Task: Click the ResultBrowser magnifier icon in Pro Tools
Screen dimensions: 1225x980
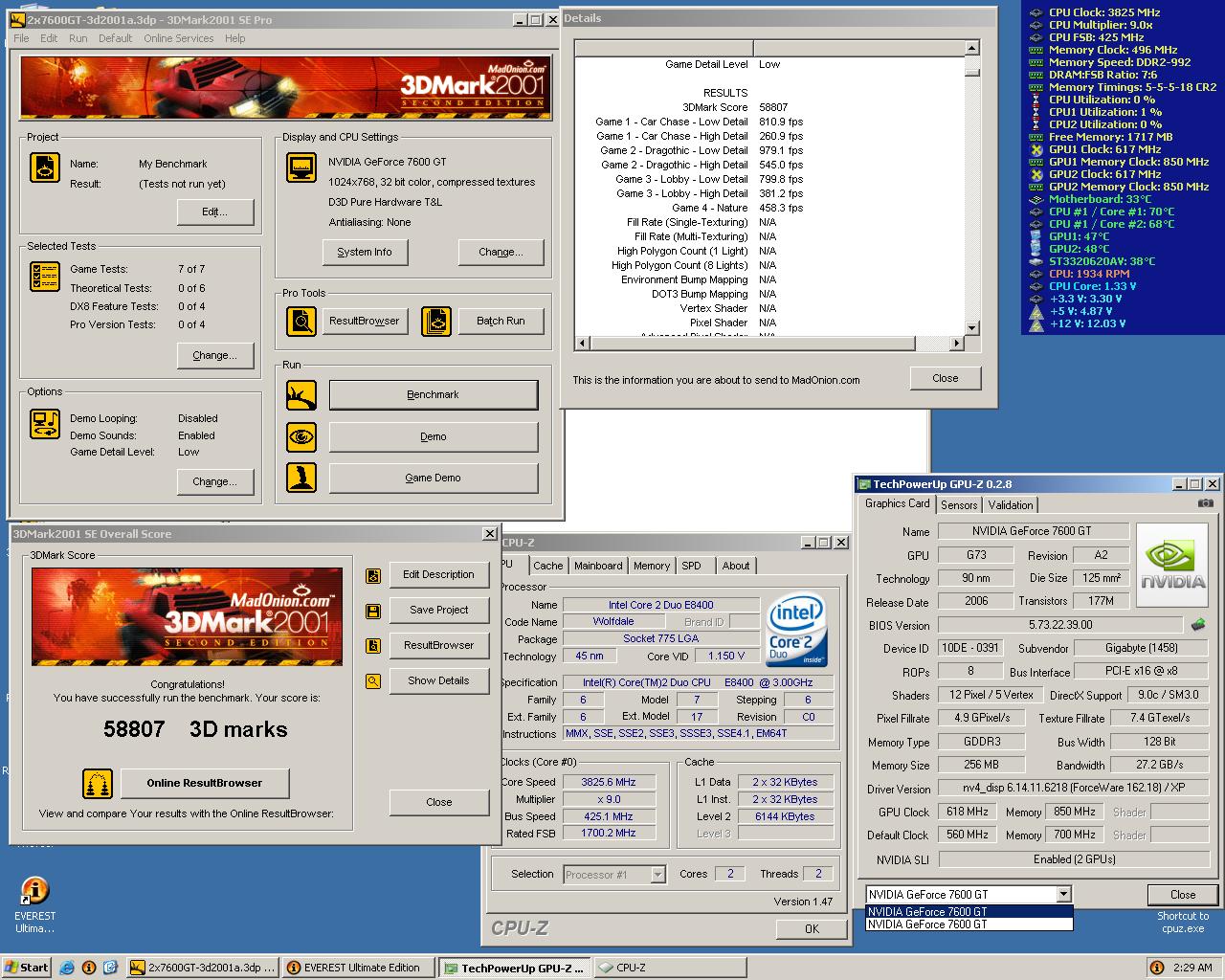Action: pos(301,321)
